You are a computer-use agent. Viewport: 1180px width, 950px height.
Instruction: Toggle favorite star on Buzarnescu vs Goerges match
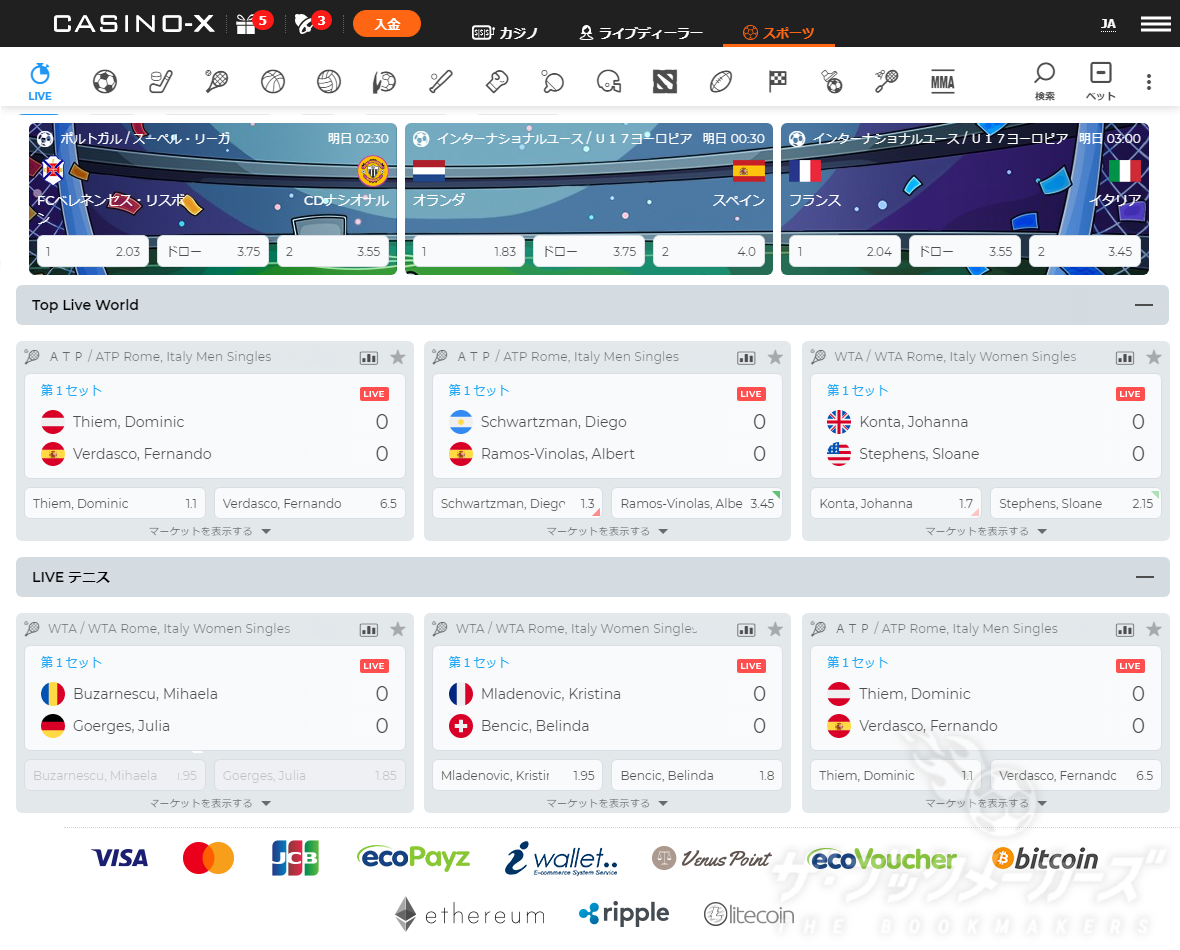(x=397, y=629)
